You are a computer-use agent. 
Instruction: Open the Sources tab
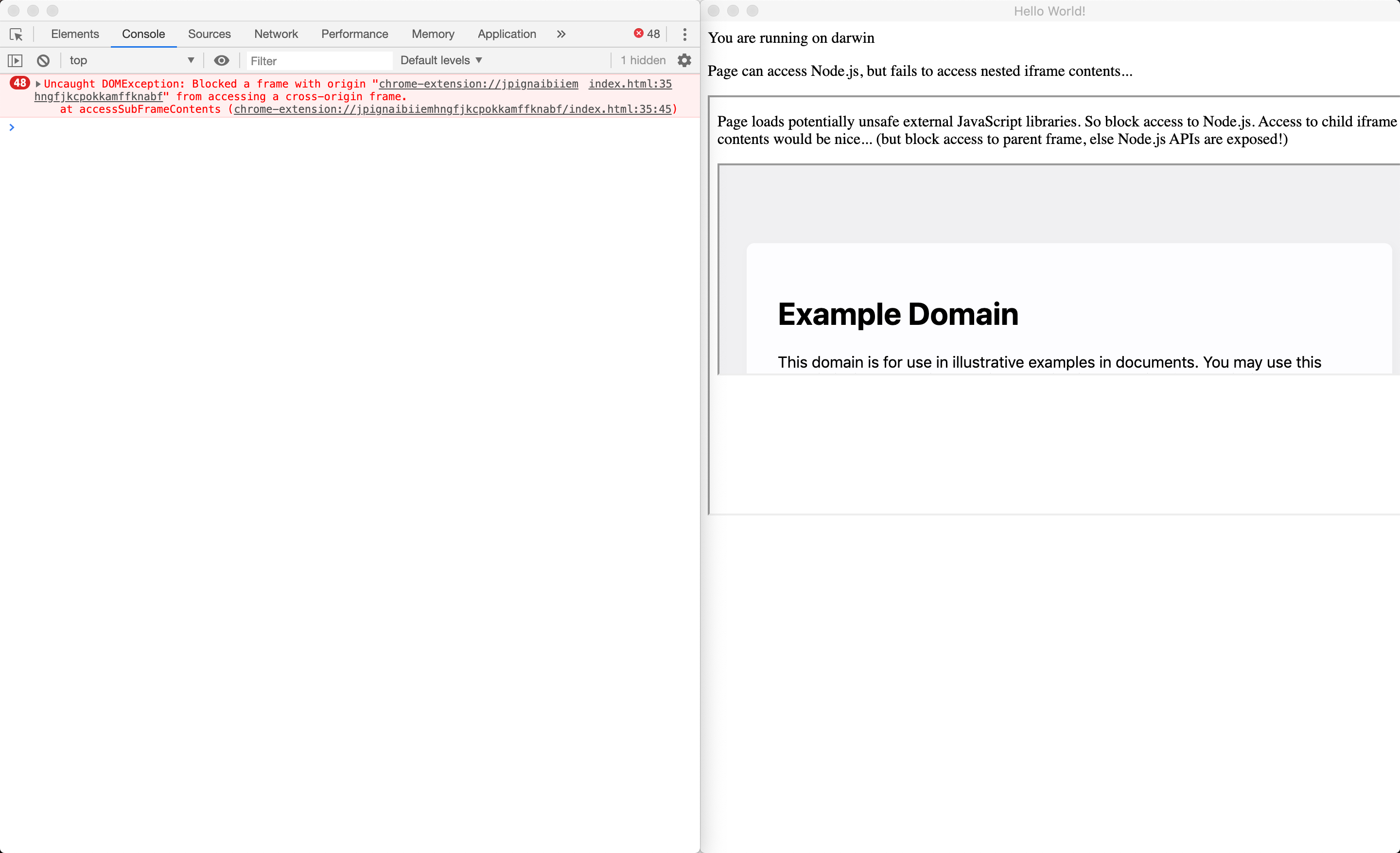coord(209,34)
